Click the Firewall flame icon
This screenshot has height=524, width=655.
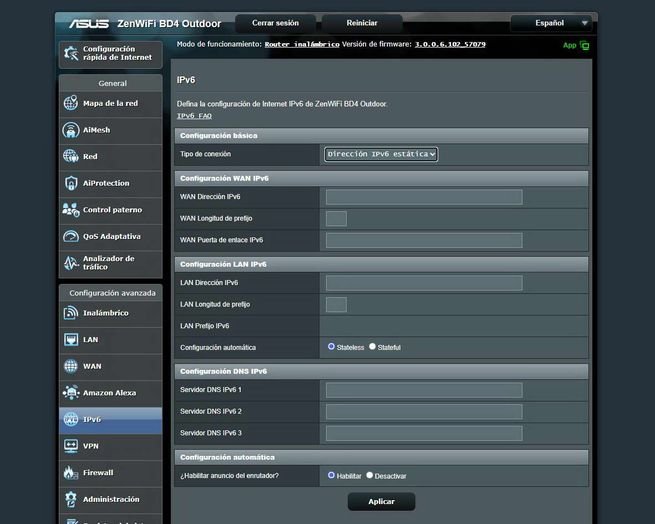(71, 472)
